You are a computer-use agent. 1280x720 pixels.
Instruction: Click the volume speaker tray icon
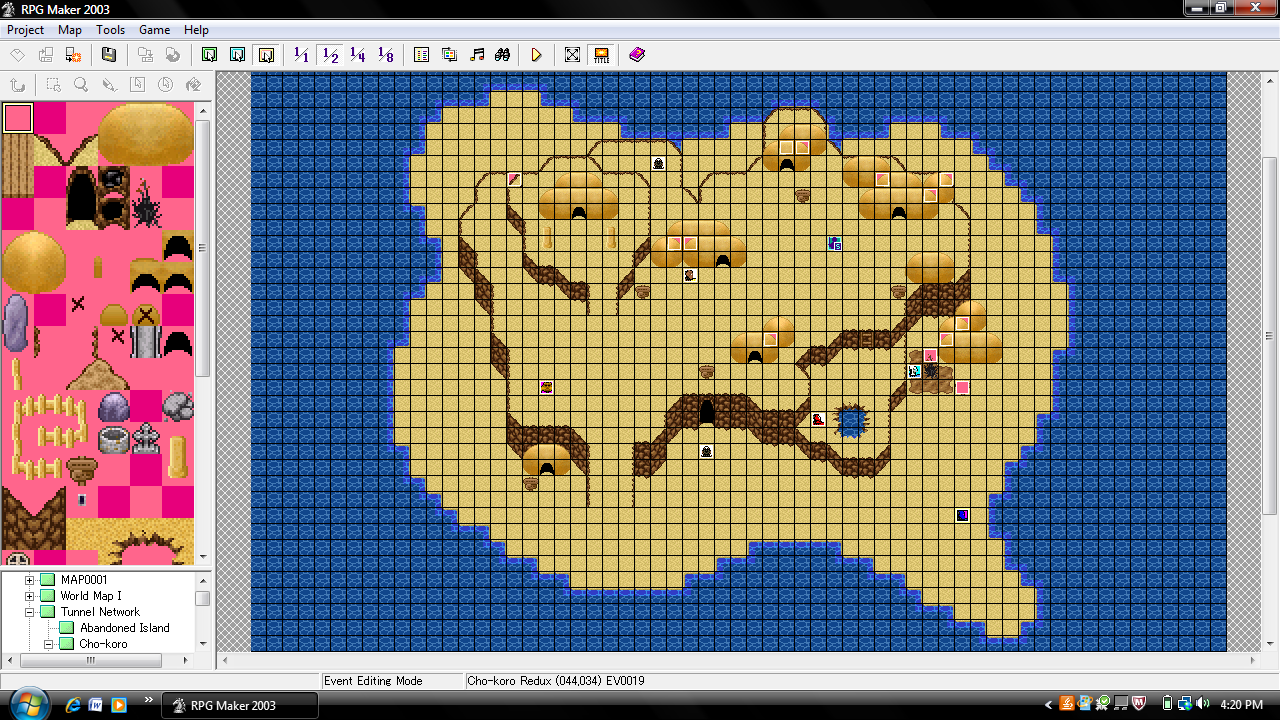coord(1202,704)
